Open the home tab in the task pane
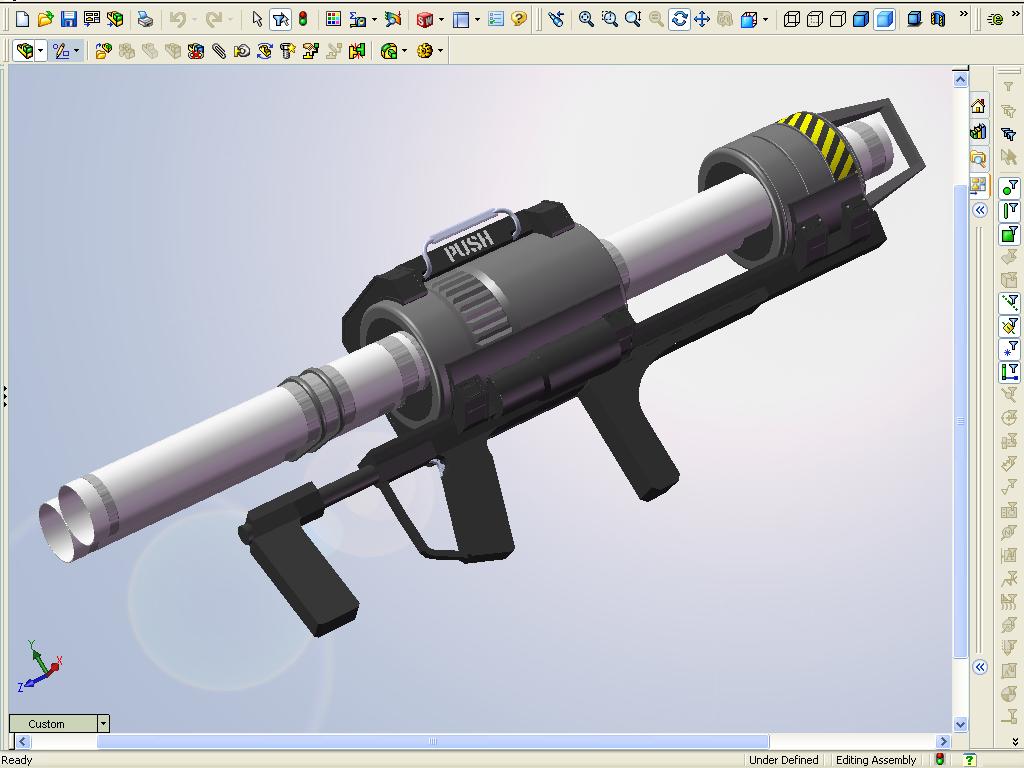This screenshot has width=1024, height=768. [x=979, y=107]
